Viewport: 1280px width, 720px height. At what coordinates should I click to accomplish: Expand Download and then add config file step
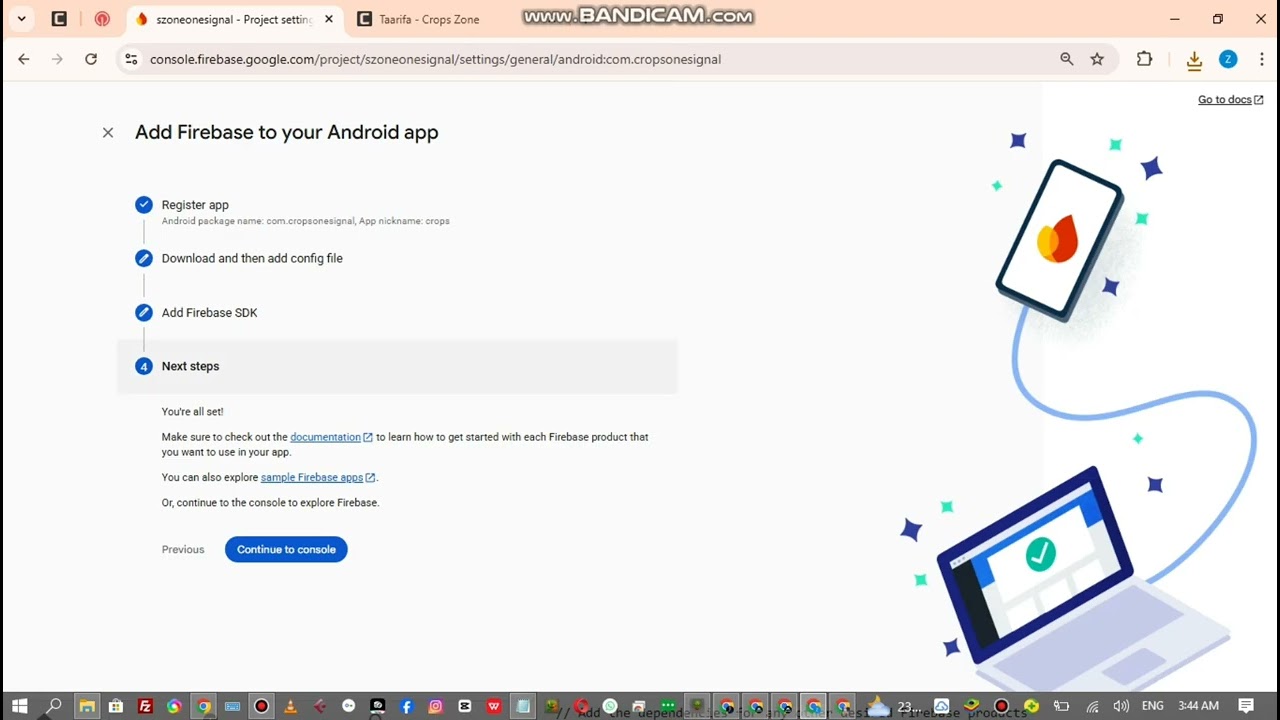pyautogui.click(x=252, y=258)
